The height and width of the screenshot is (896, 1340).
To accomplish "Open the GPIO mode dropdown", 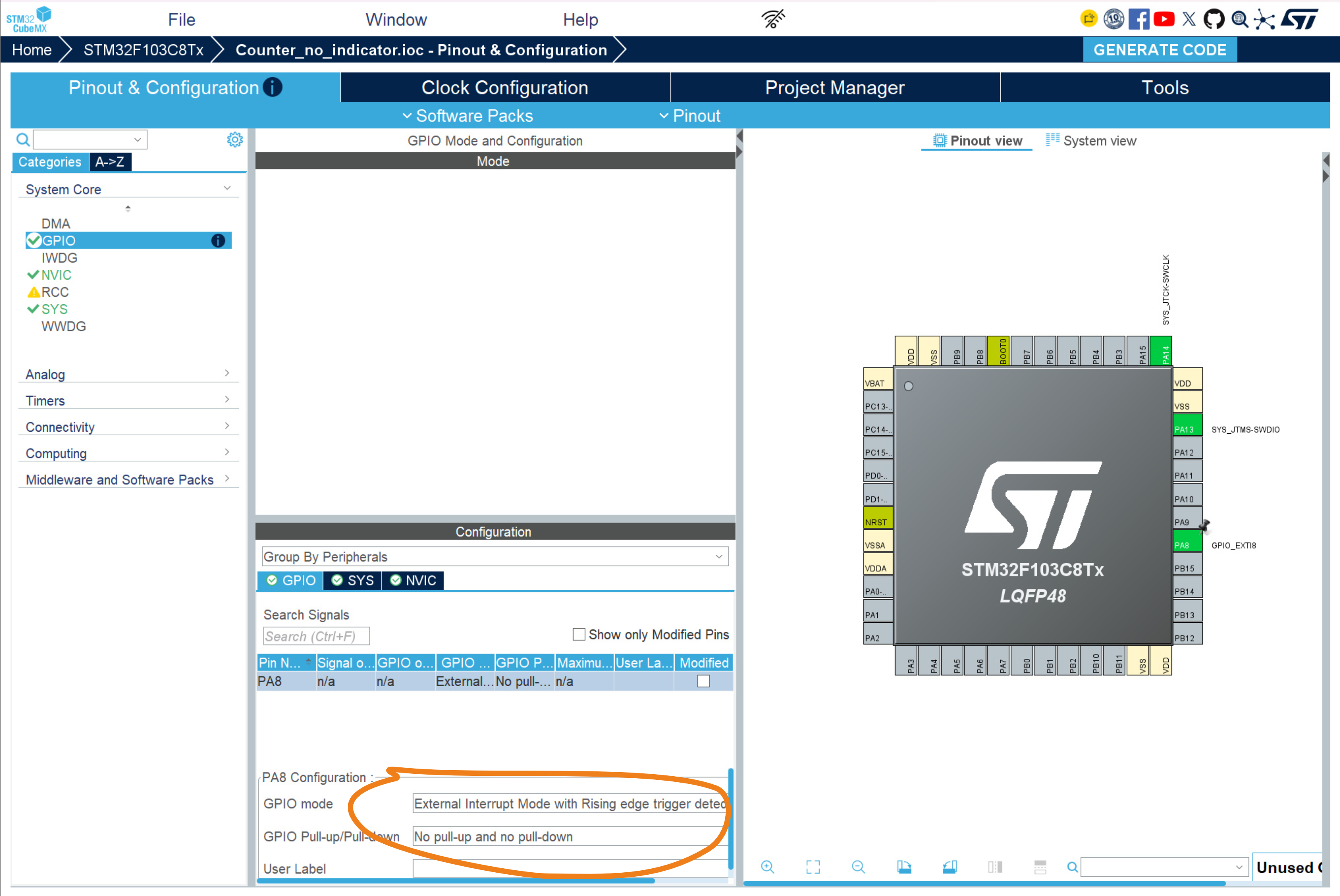I will pos(570,804).
